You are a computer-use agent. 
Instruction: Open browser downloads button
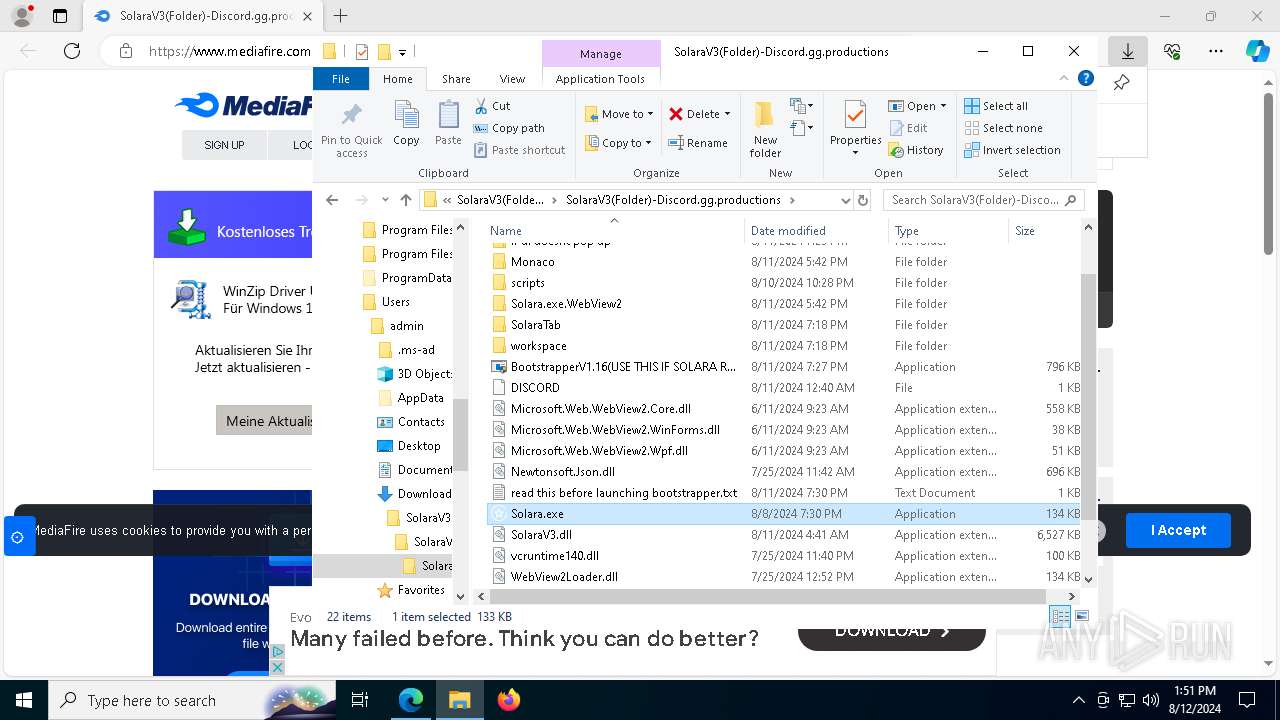pyautogui.click(x=1127, y=51)
